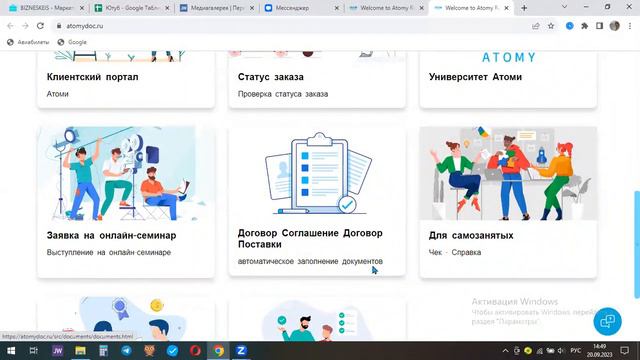The image size is (640, 360).
Task: Launch Opera browser from the taskbar
Action: pos(195,351)
